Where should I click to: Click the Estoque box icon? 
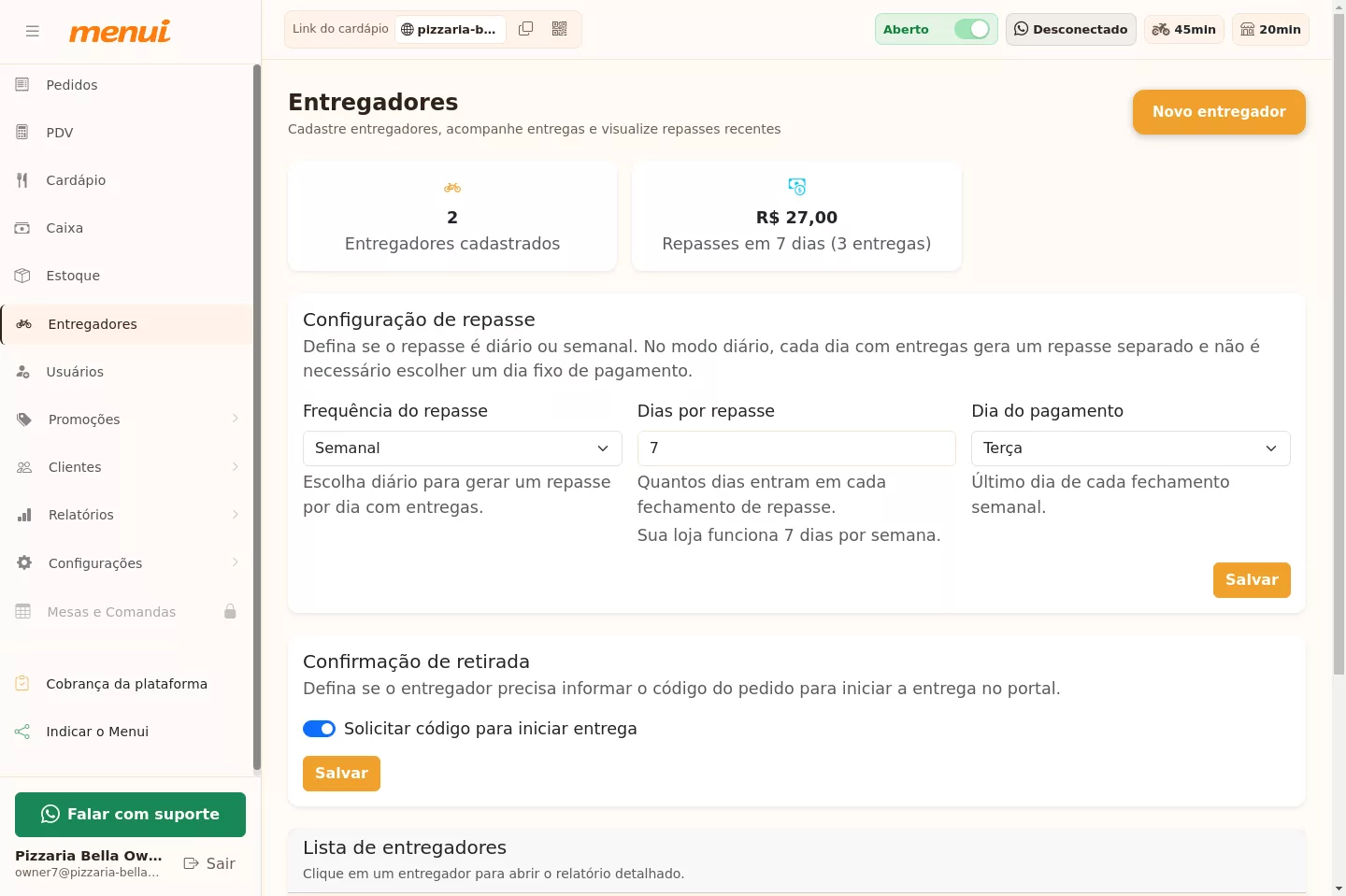pyautogui.click(x=22, y=276)
